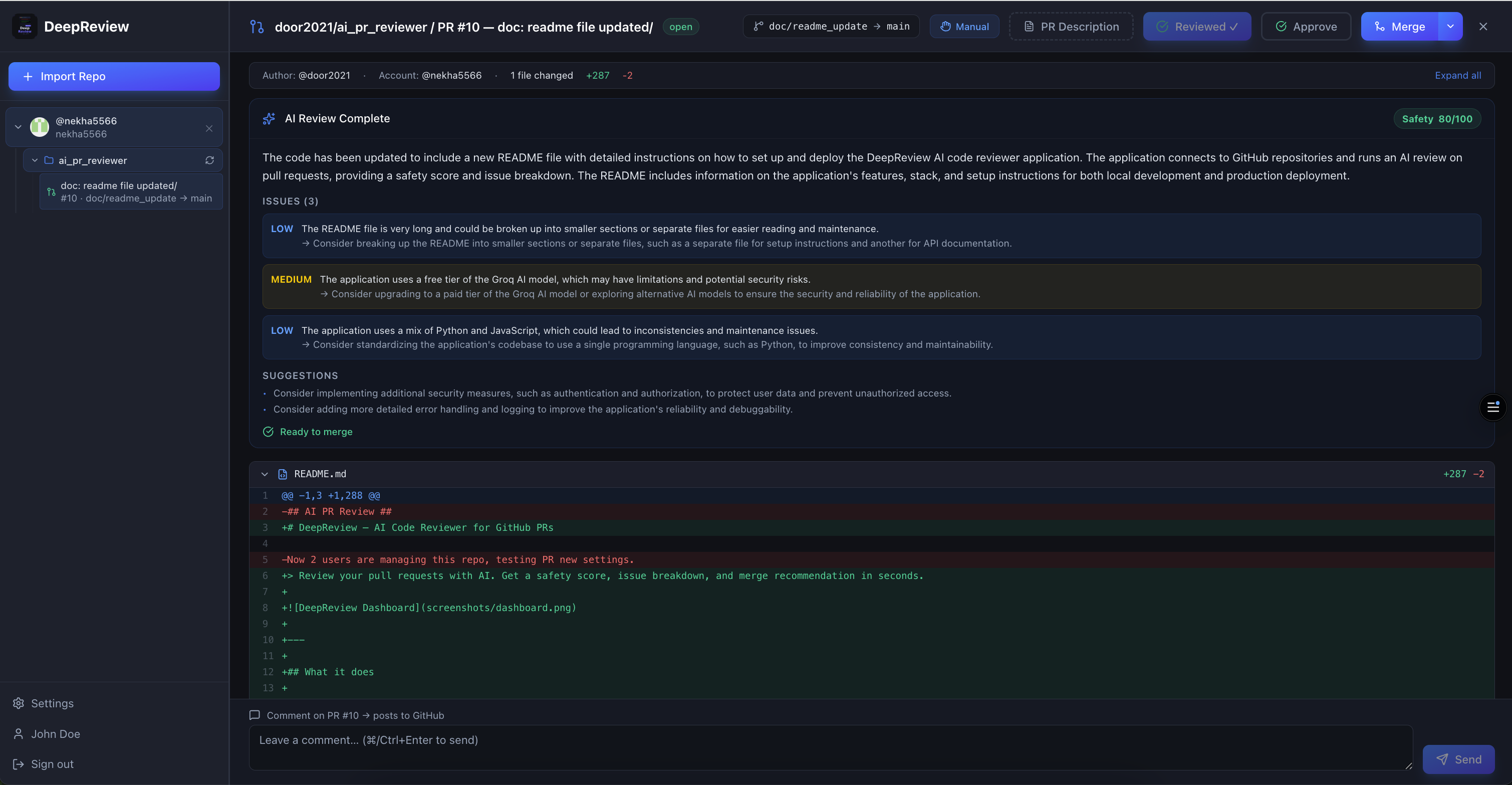Toggle the Reviewed status button

click(x=1197, y=27)
